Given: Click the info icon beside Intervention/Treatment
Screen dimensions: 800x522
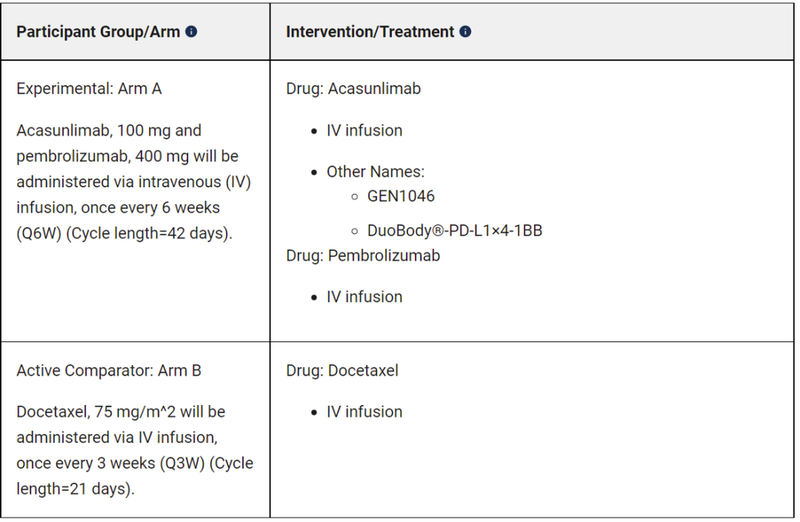Looking at the screenshot, I should tap(466, 31).
